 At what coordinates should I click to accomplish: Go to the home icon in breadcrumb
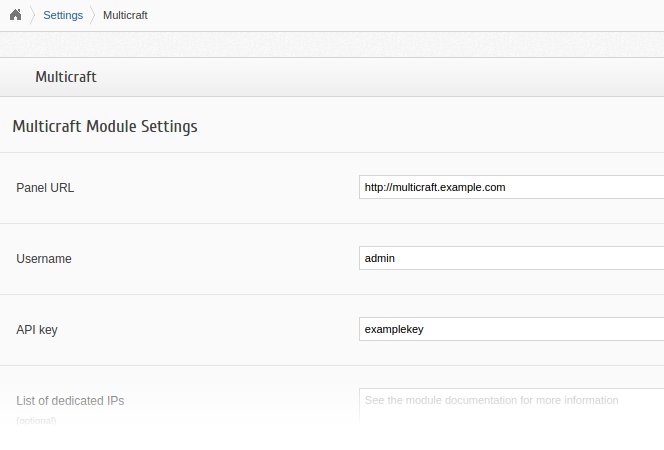coord(16,15)
